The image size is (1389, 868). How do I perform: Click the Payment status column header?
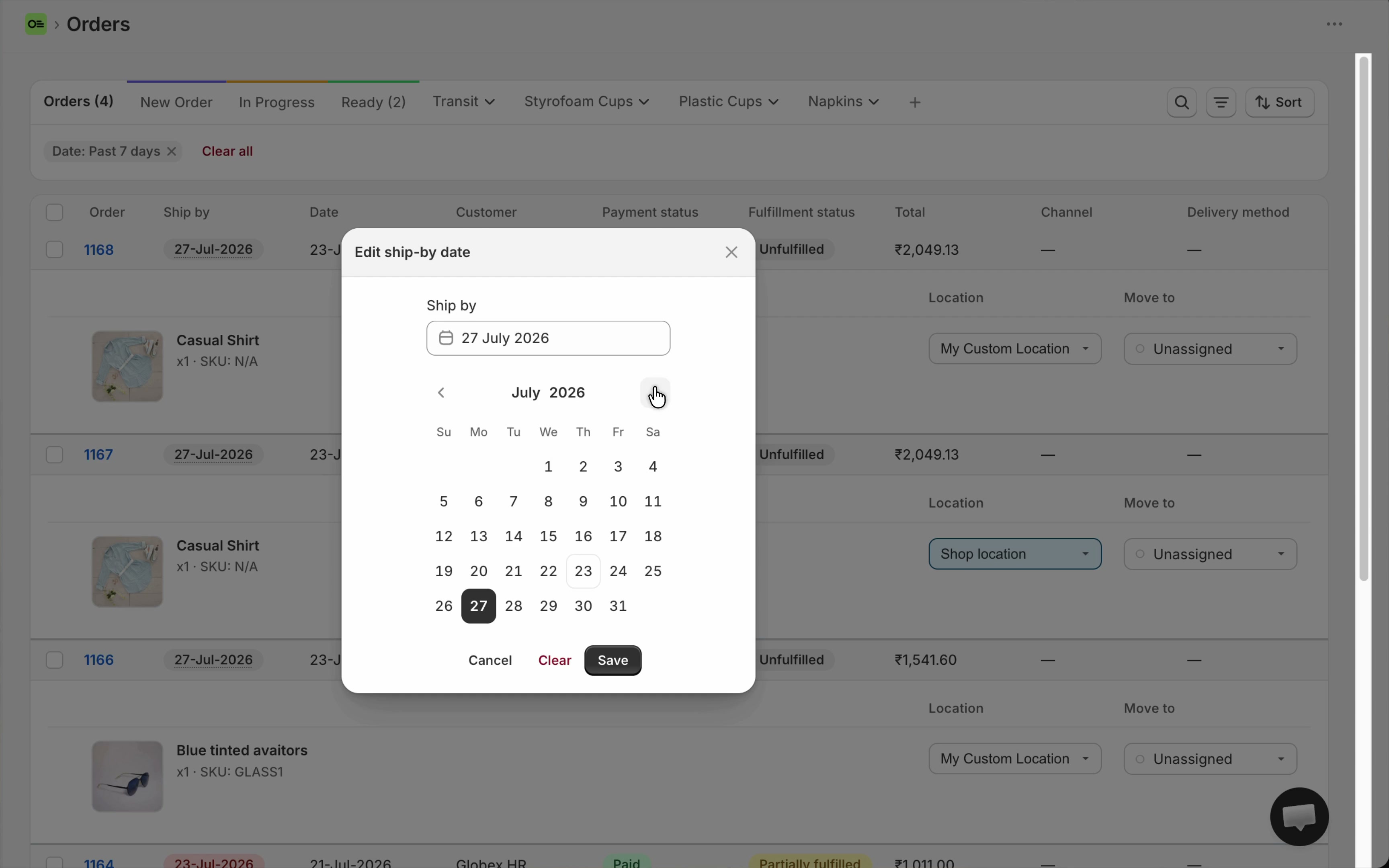pyautogui.click(x=650, y=213)
